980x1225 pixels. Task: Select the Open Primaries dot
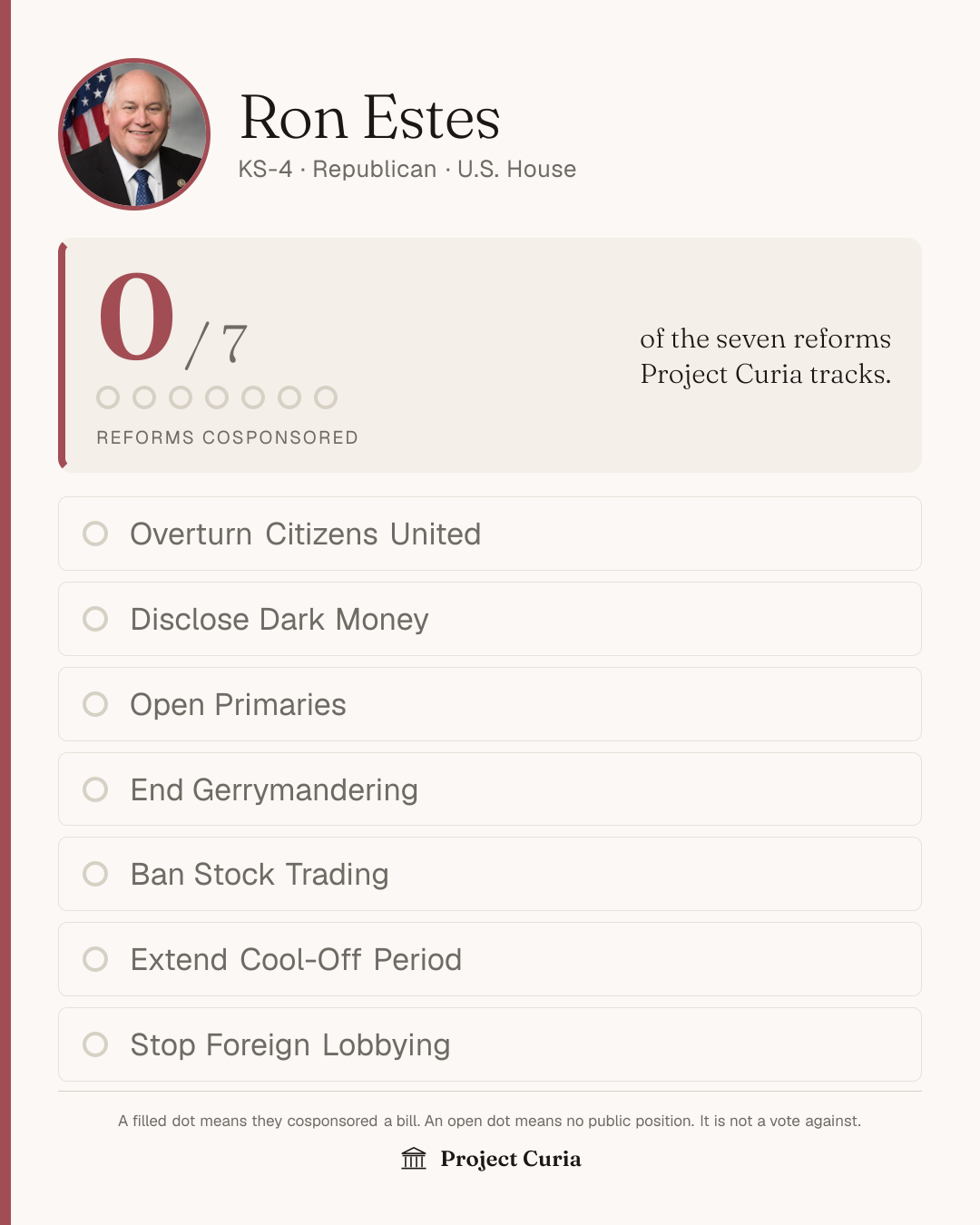click(x=95, y=704)
